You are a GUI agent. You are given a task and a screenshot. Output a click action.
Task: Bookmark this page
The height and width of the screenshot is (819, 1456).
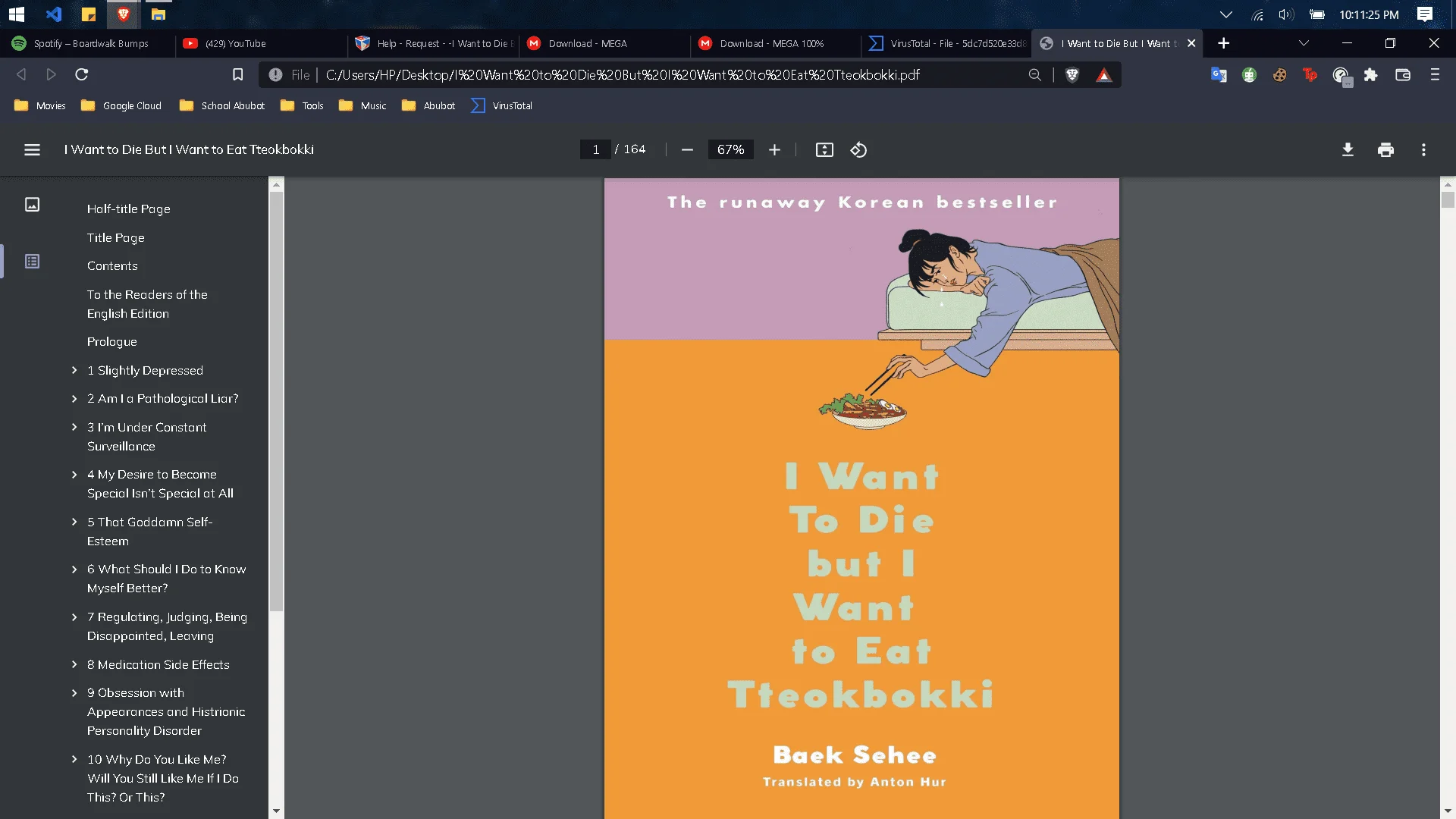click(x=237, y=74)
